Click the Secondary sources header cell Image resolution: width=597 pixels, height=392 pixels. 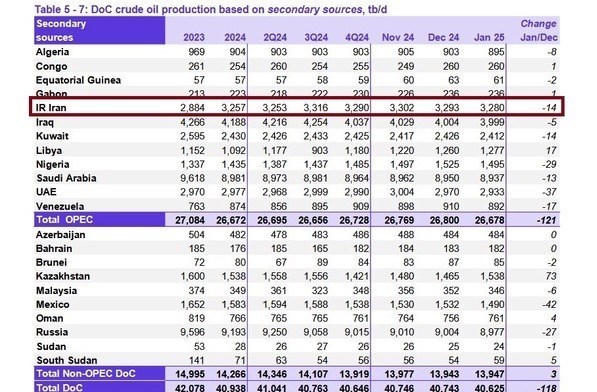(99, 30)
